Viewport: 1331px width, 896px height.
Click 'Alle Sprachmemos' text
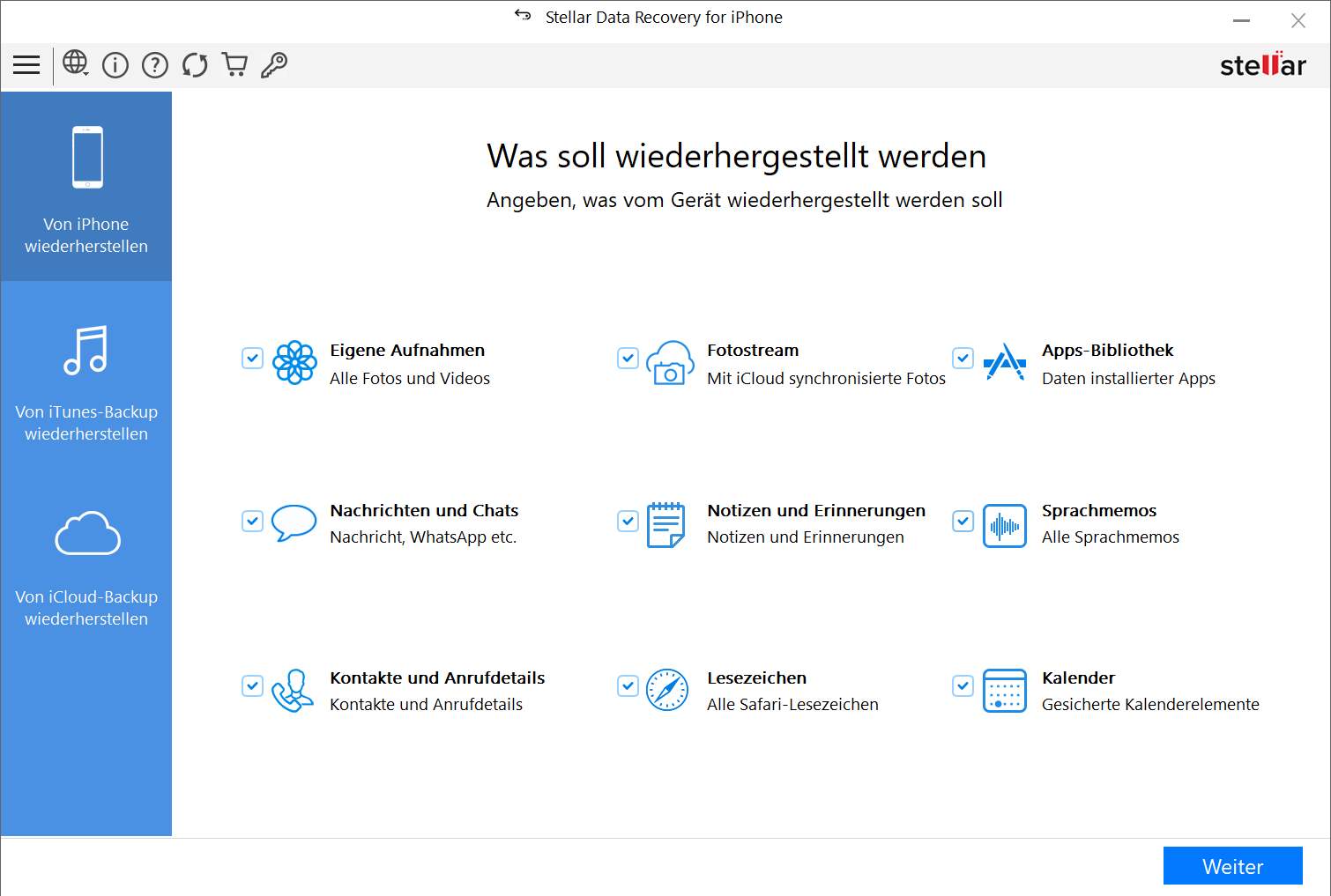click(x=1110, y=537)
